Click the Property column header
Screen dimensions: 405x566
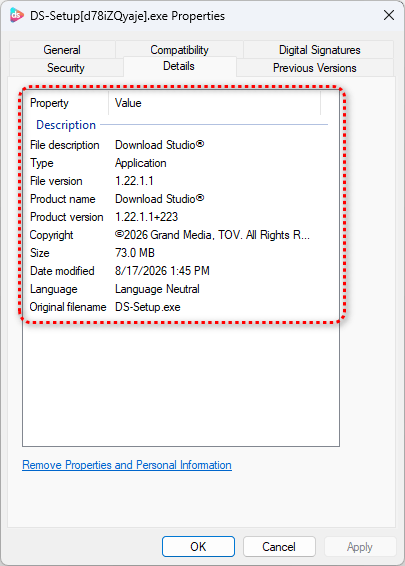[66, 103]
